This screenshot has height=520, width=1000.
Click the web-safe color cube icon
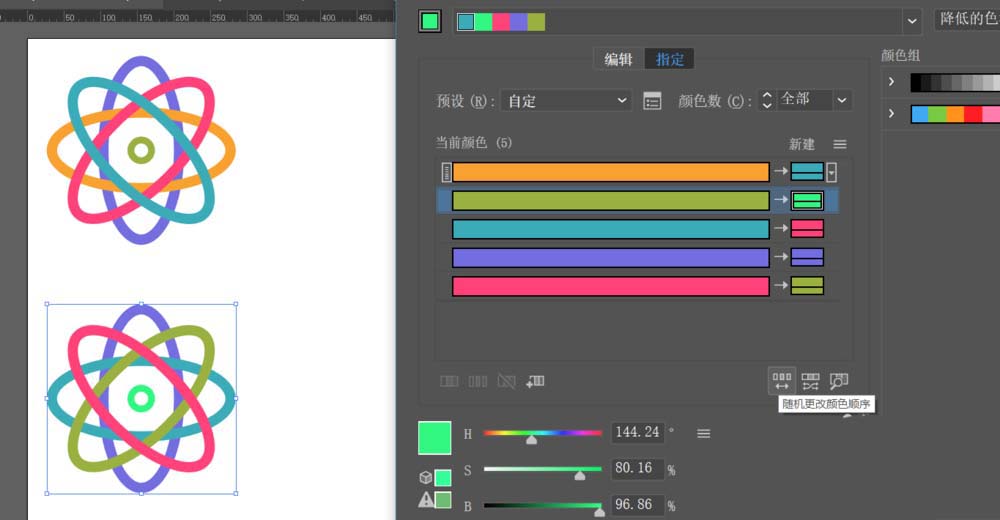[x=426, y=478]
